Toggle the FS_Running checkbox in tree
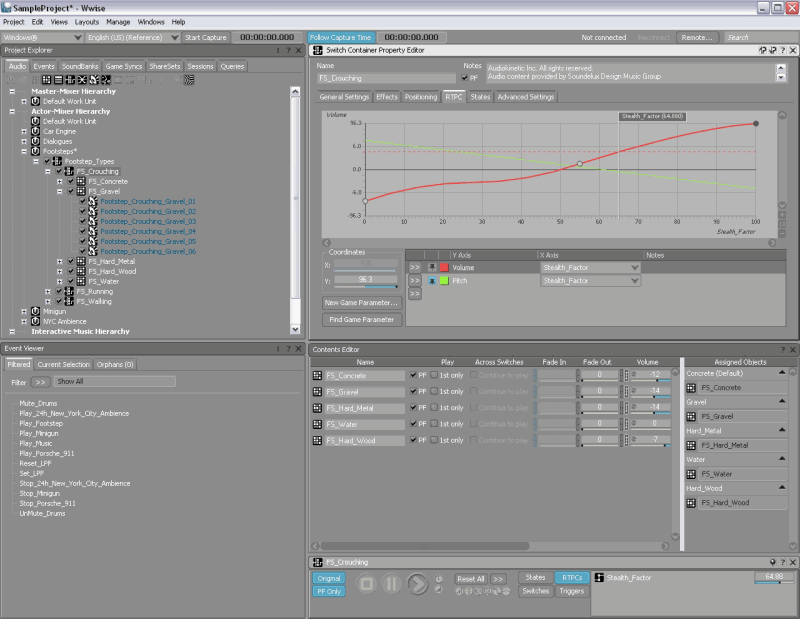This screenshot has height=619, width=800. pyautogui.click(x=59, y=291)
